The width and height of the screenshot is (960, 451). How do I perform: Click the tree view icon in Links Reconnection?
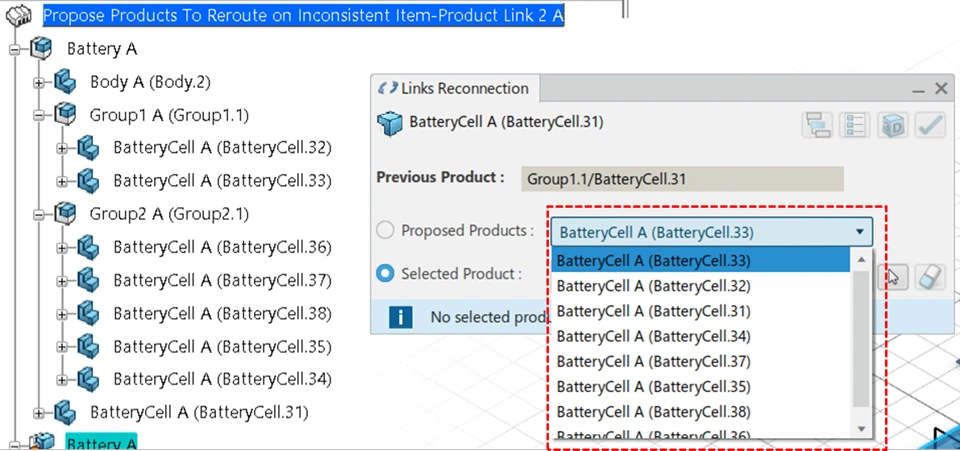(819, 125)
